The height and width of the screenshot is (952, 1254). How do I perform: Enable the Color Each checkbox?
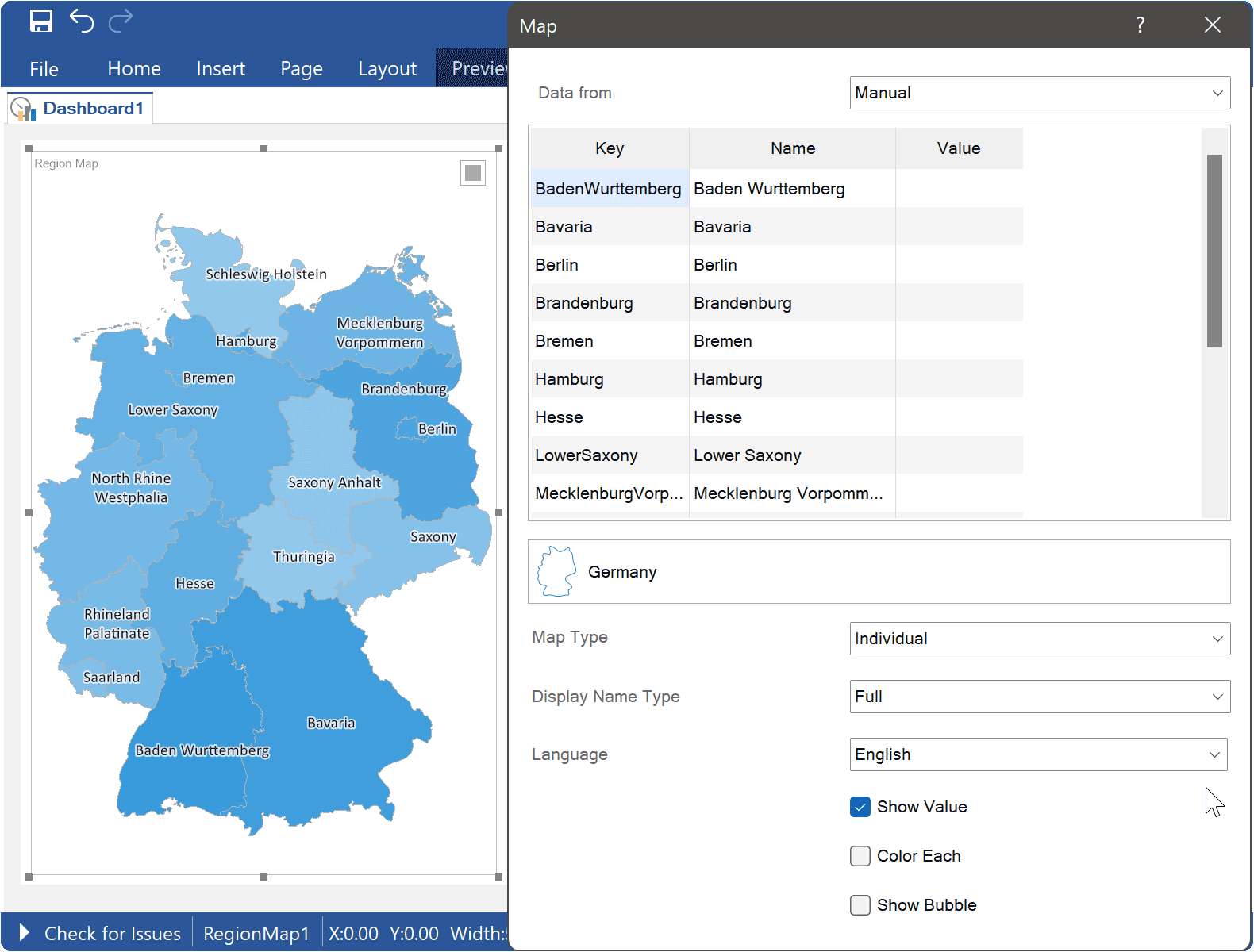click(860, 856)
